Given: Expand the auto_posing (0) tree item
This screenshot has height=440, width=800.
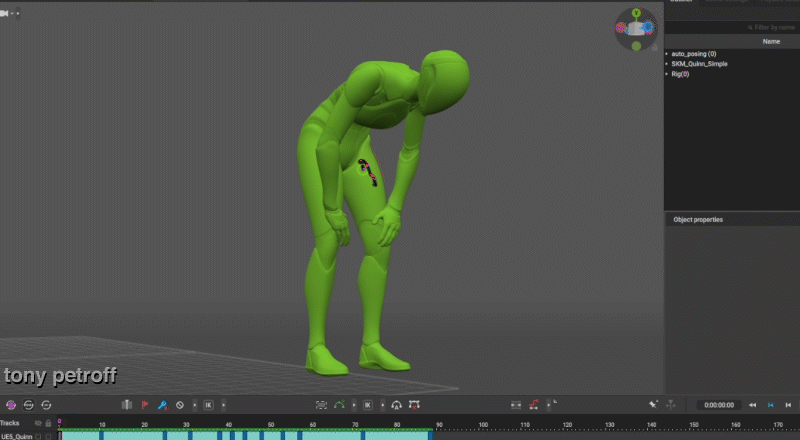Looking at the screenshot, I should (667, 54).
